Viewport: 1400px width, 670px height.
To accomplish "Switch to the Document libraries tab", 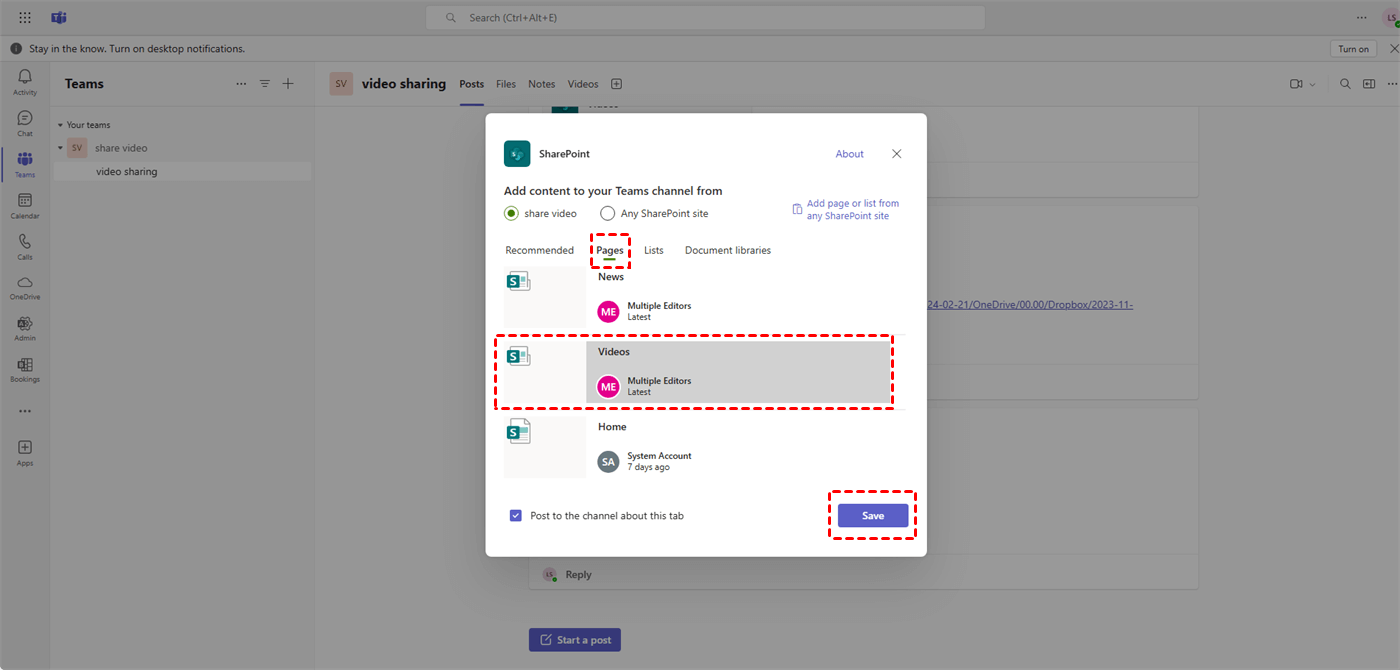I will 728,250.
